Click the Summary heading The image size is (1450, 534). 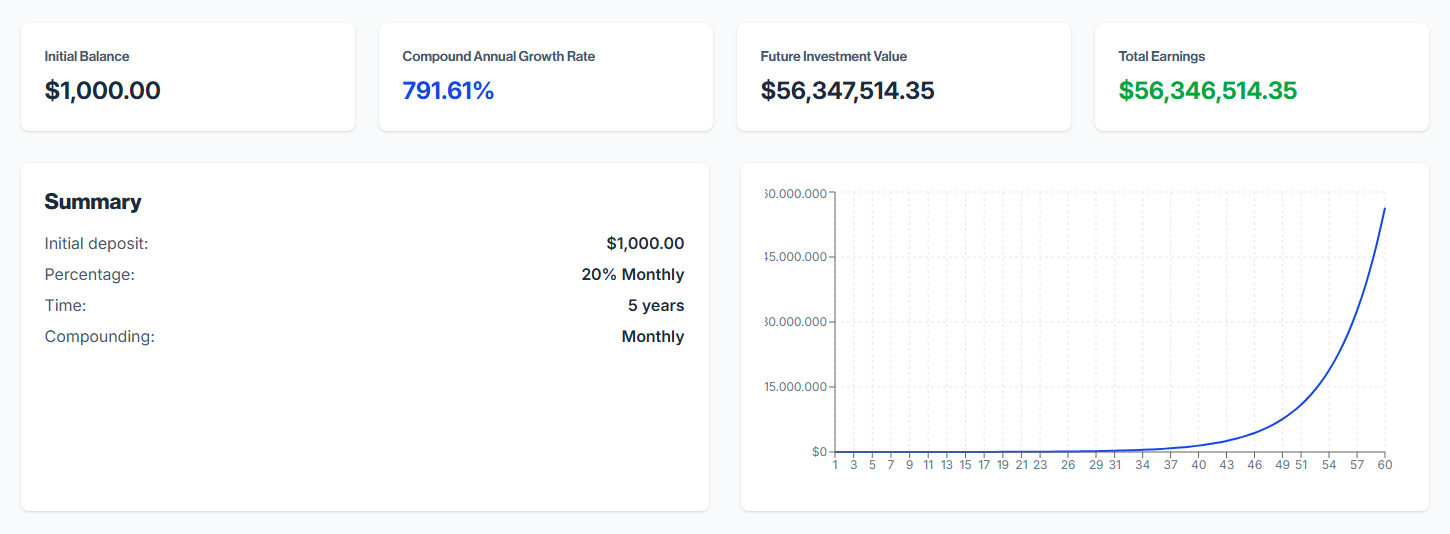pos(93,202)
